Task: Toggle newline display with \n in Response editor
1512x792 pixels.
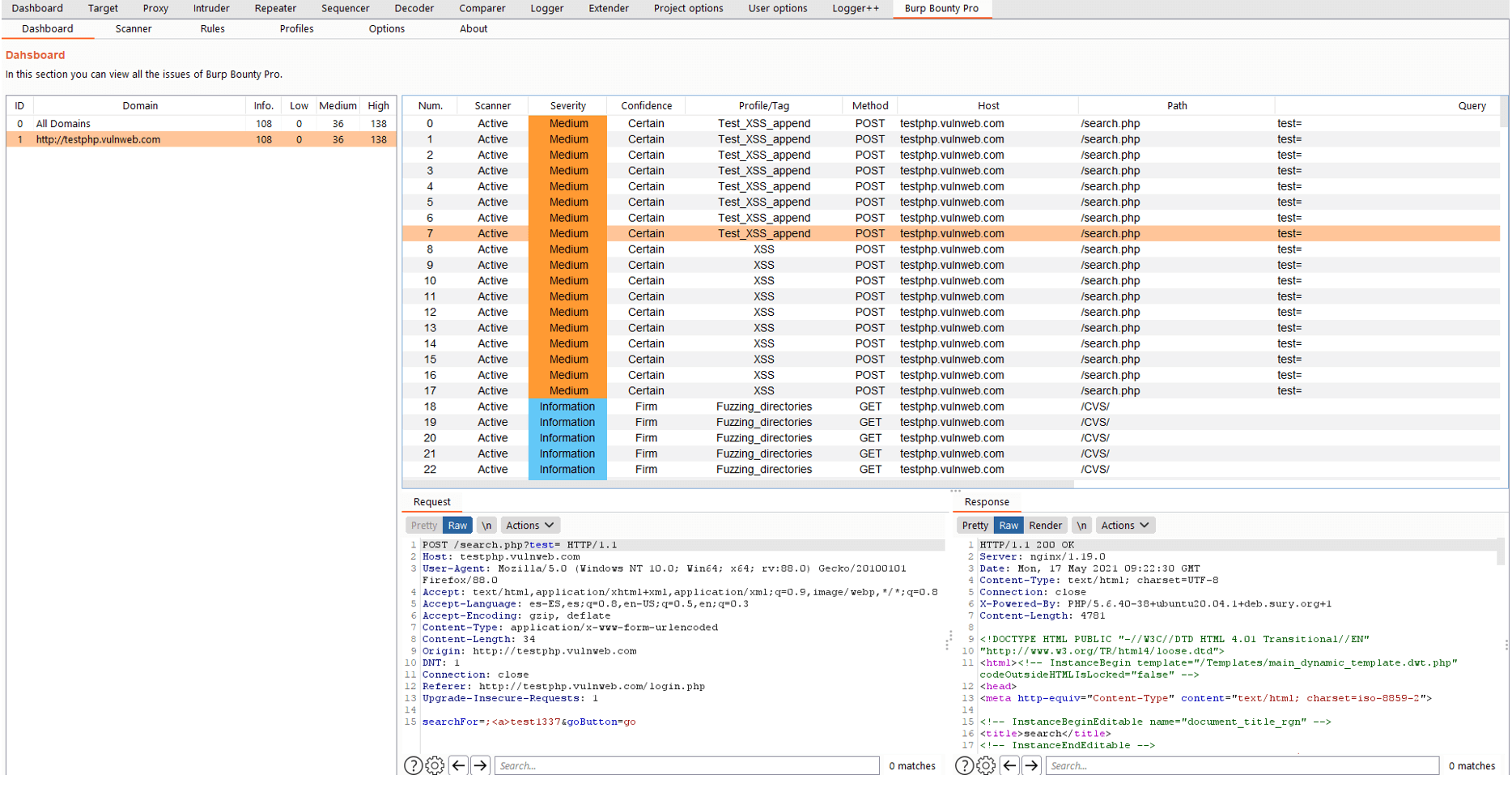Action: click(x=1082, y=525)
